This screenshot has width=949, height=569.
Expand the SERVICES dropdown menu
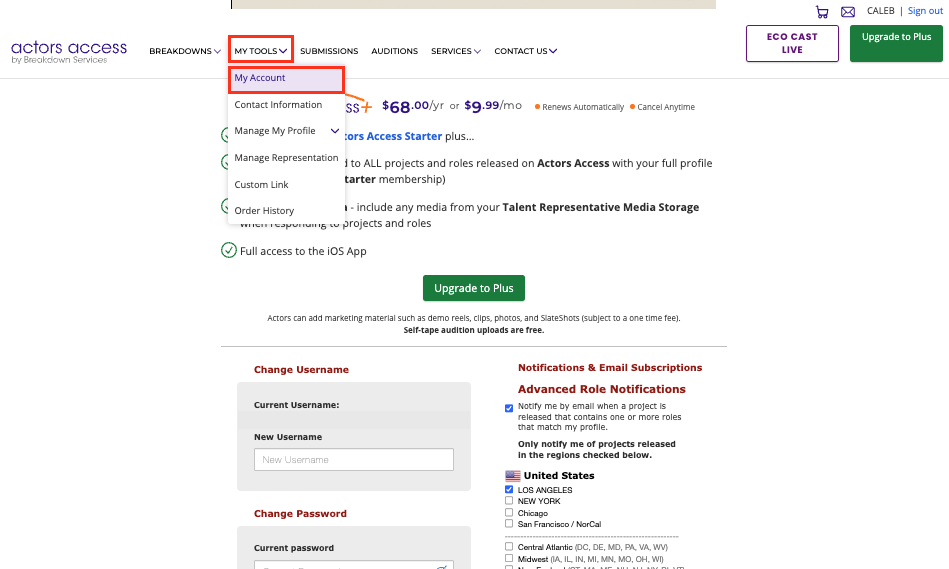tap(456, 51)
